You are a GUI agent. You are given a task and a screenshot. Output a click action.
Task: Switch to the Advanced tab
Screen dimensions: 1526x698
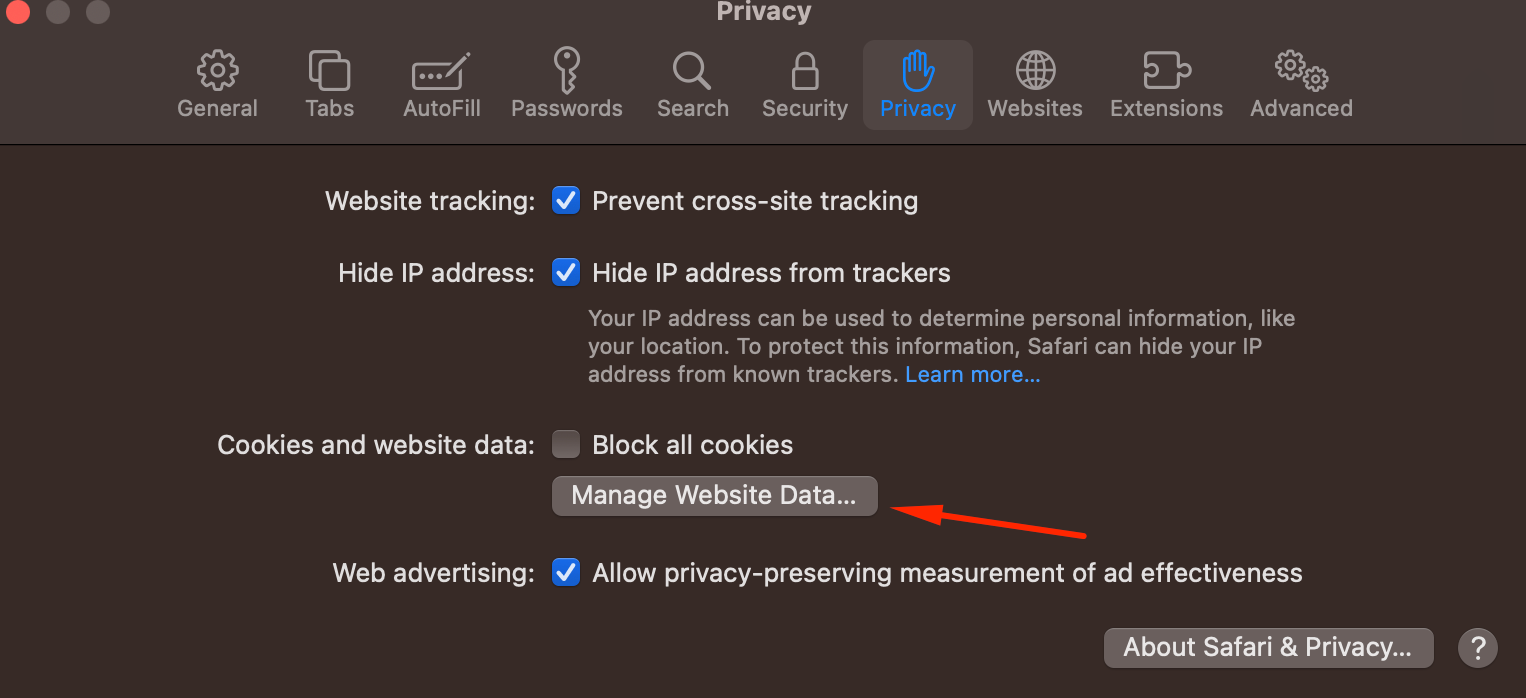coord(1301,86)
